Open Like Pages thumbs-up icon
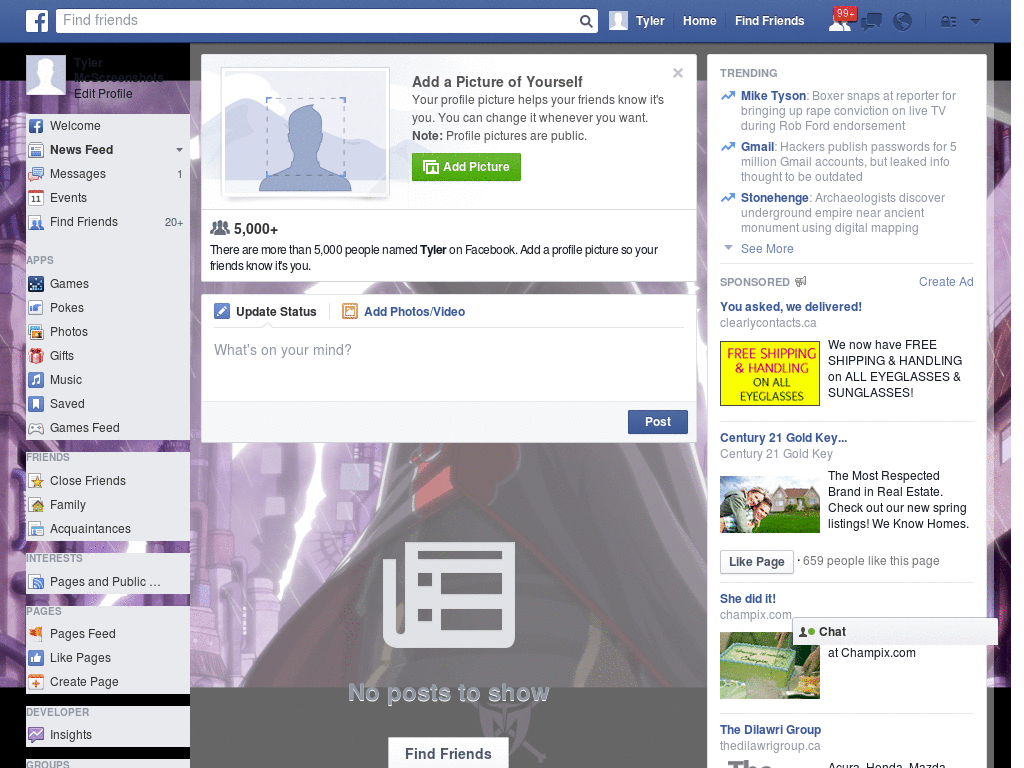This screenshot has width=1024, height=768. click(36, 658)
